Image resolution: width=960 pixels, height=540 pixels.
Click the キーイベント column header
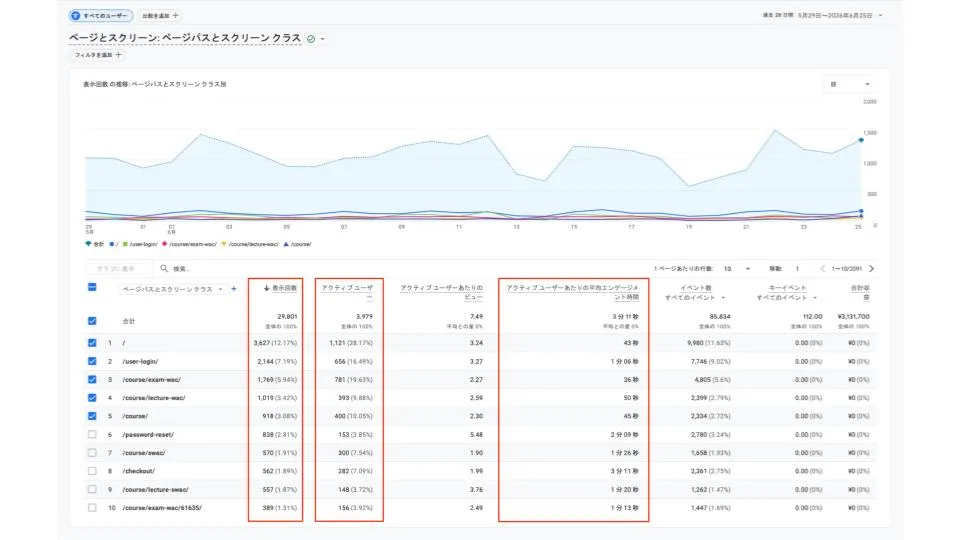[x=787, y=288]
